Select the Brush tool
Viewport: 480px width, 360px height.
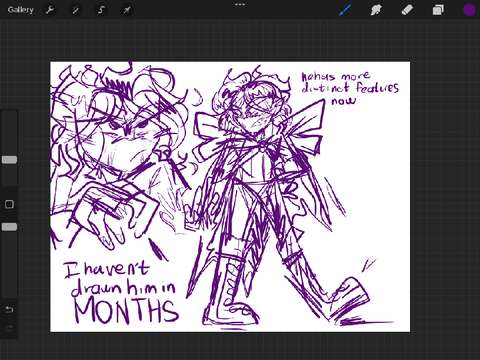(345, 10)
